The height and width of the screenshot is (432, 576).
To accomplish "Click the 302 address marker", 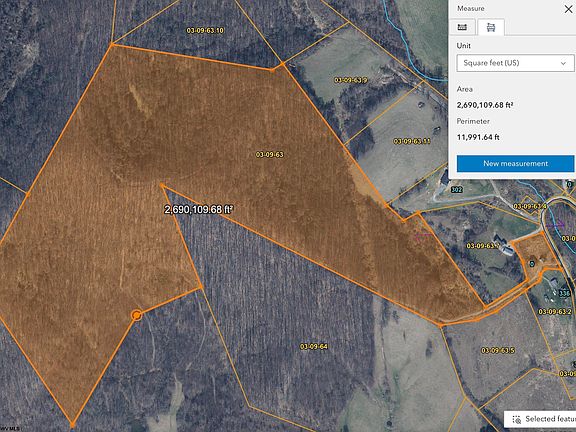I will [456, 190].
